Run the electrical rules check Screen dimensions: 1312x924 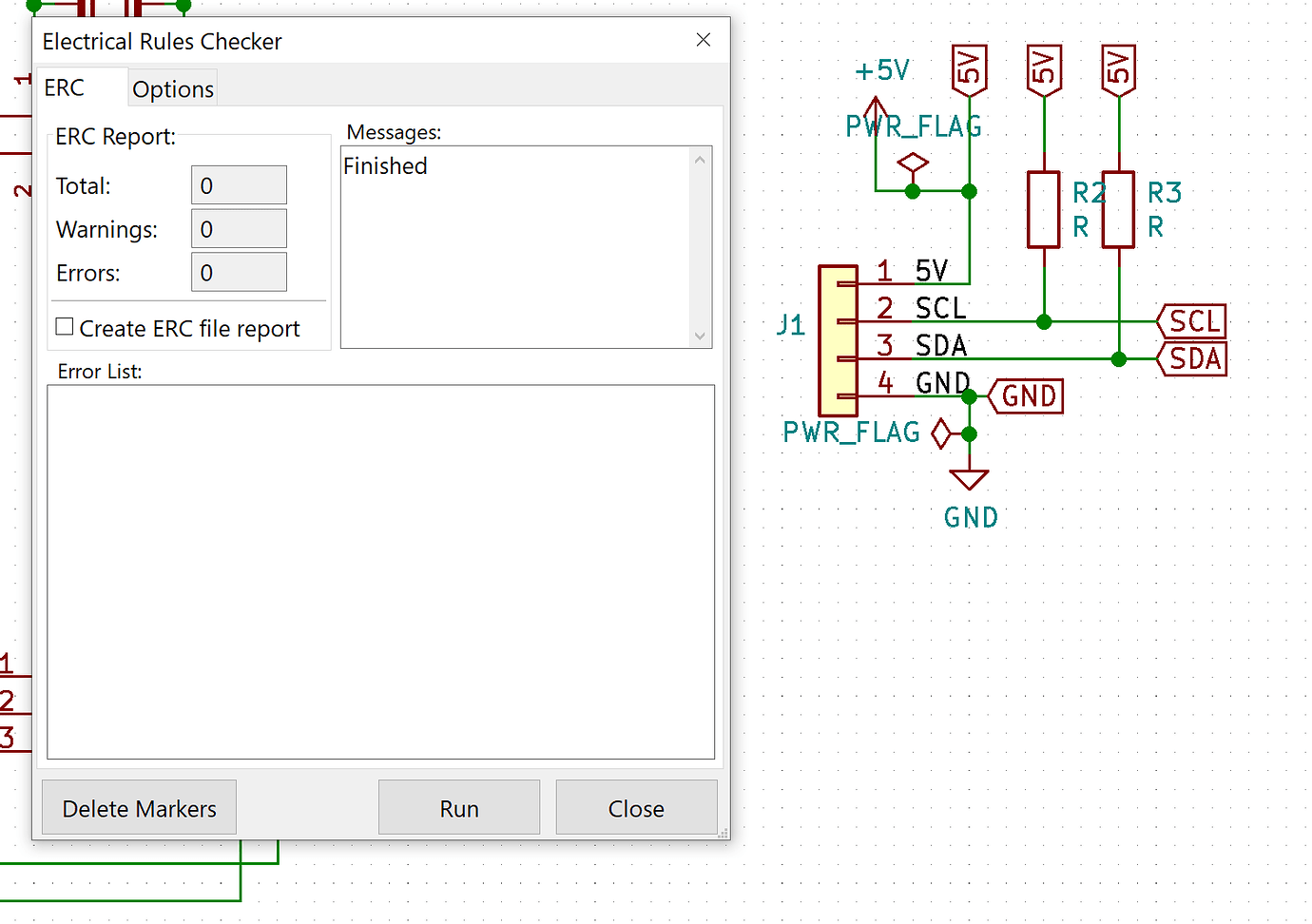458,807
